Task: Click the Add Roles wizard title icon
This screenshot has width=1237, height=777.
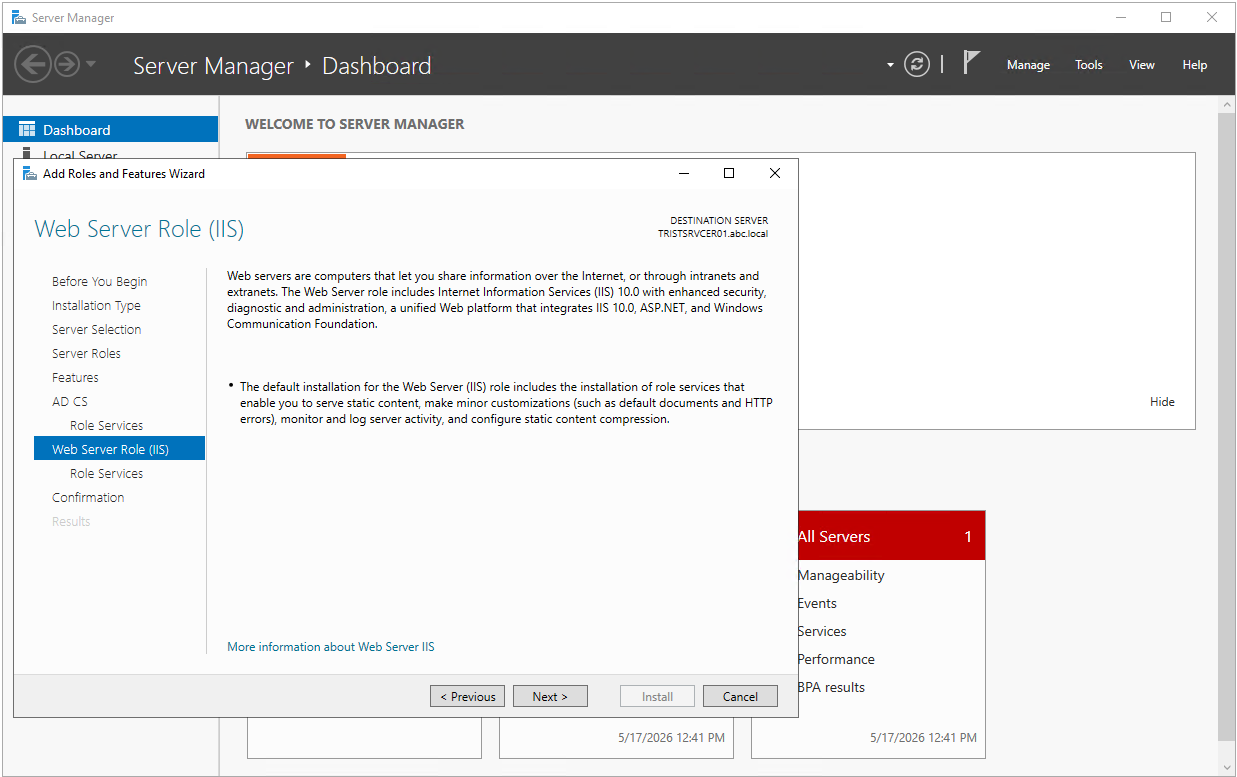Action: [x=30, y=173]
